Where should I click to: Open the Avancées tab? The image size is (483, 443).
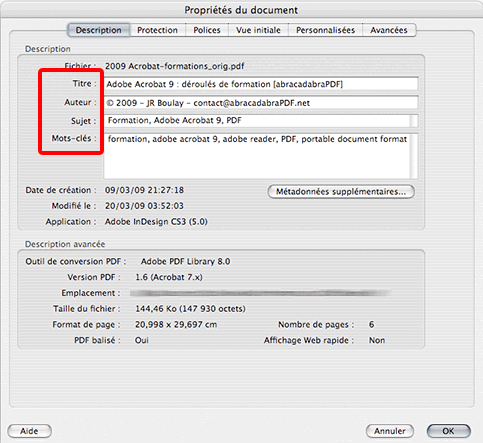389,30
